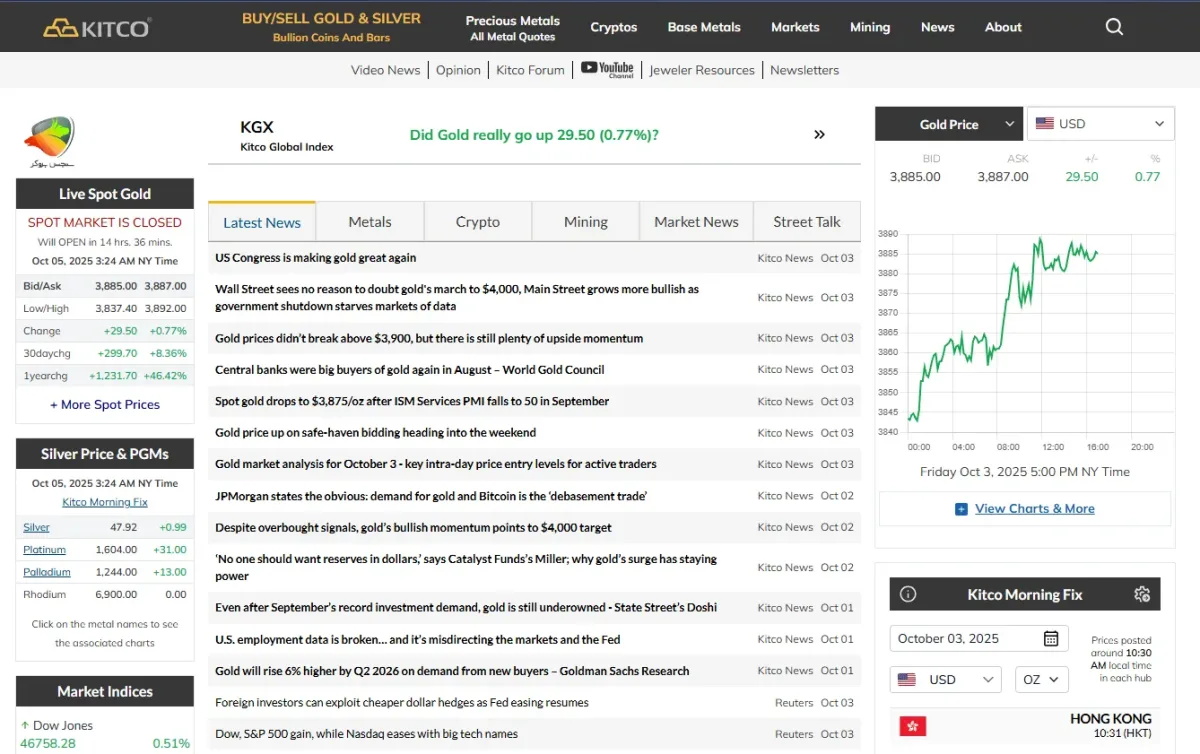
Task: Open the Silver price chart link
Action: click(x=36, y=527)
